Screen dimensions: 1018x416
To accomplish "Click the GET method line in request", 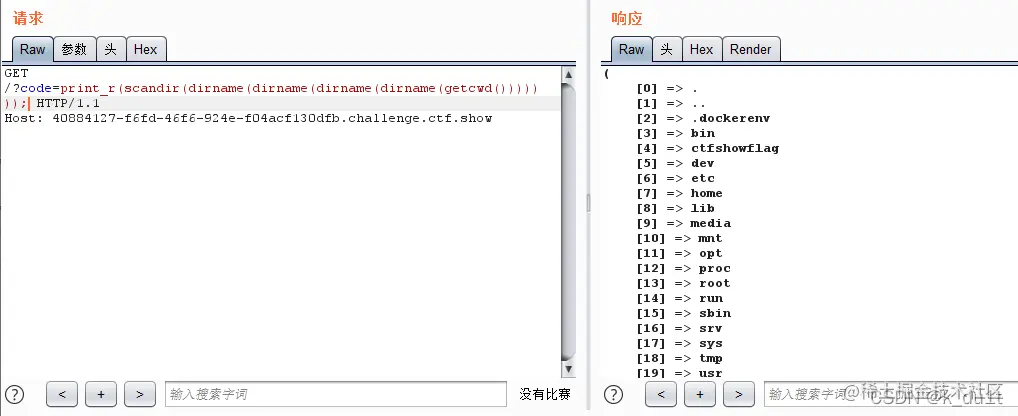I will pos(16,73).
